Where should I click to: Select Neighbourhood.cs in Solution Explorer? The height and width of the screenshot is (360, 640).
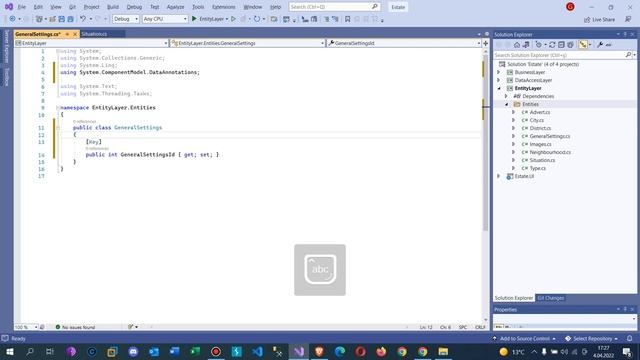[550, 152]
